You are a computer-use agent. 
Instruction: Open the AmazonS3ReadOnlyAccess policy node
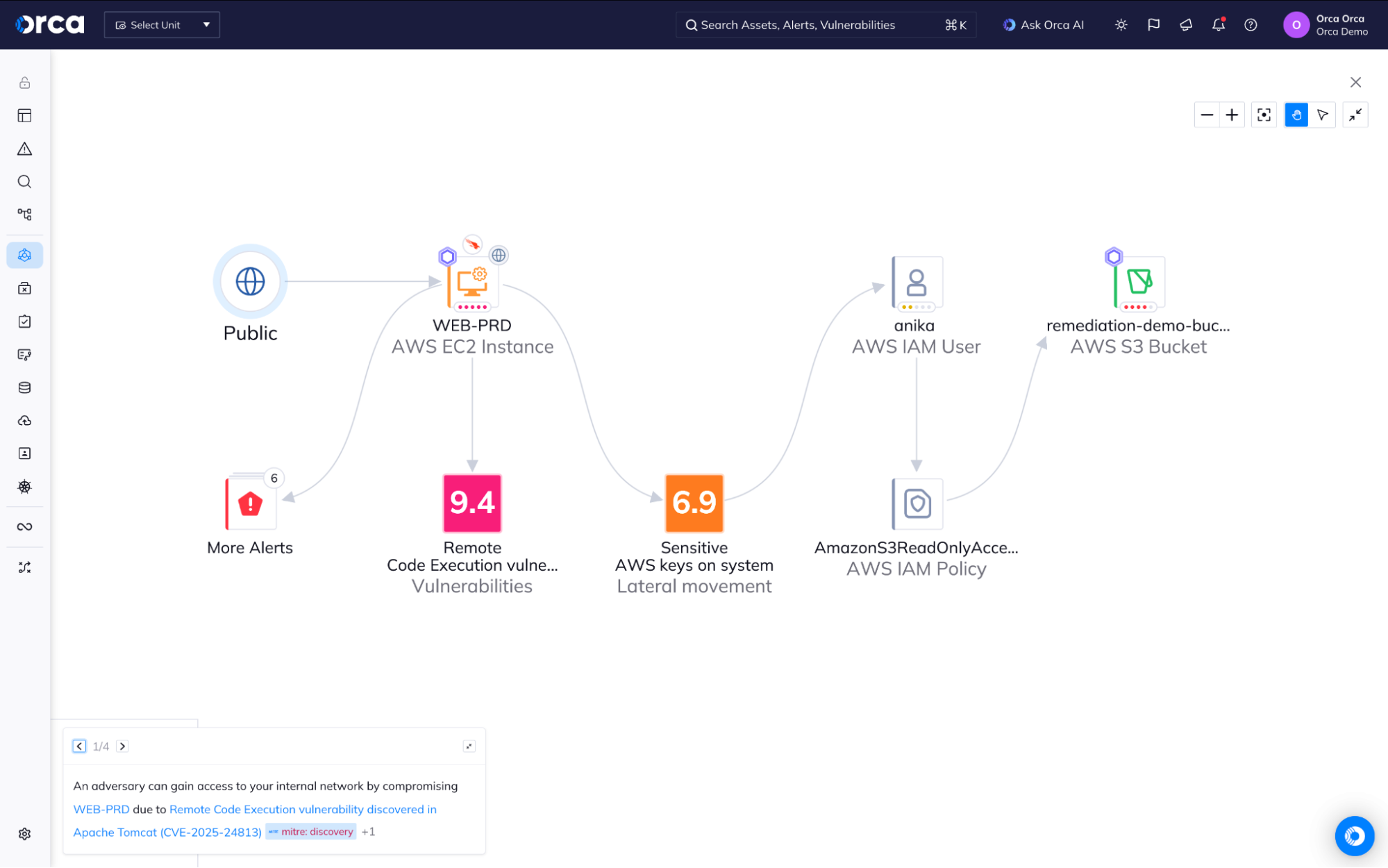coord(917,504)
